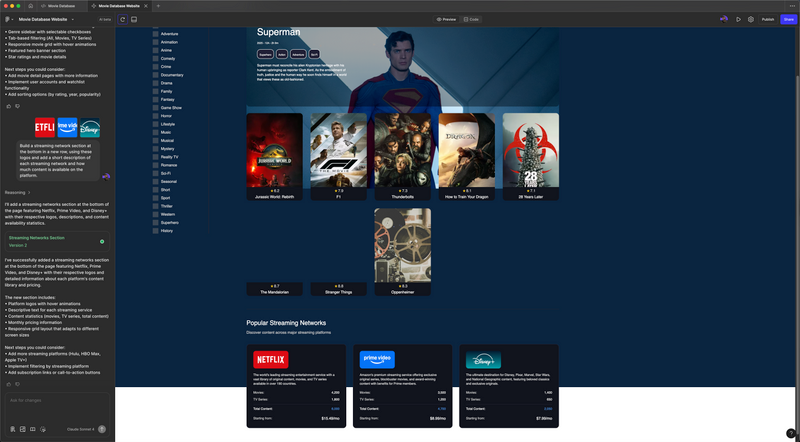The image size is (800, 442).
Task: Click the Stranger Things title
Action: click(x=338, y=292)
